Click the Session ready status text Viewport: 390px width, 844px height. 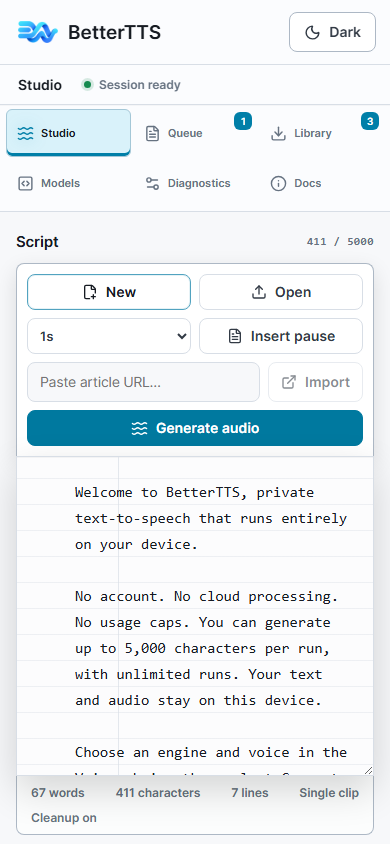coord(140,85)
